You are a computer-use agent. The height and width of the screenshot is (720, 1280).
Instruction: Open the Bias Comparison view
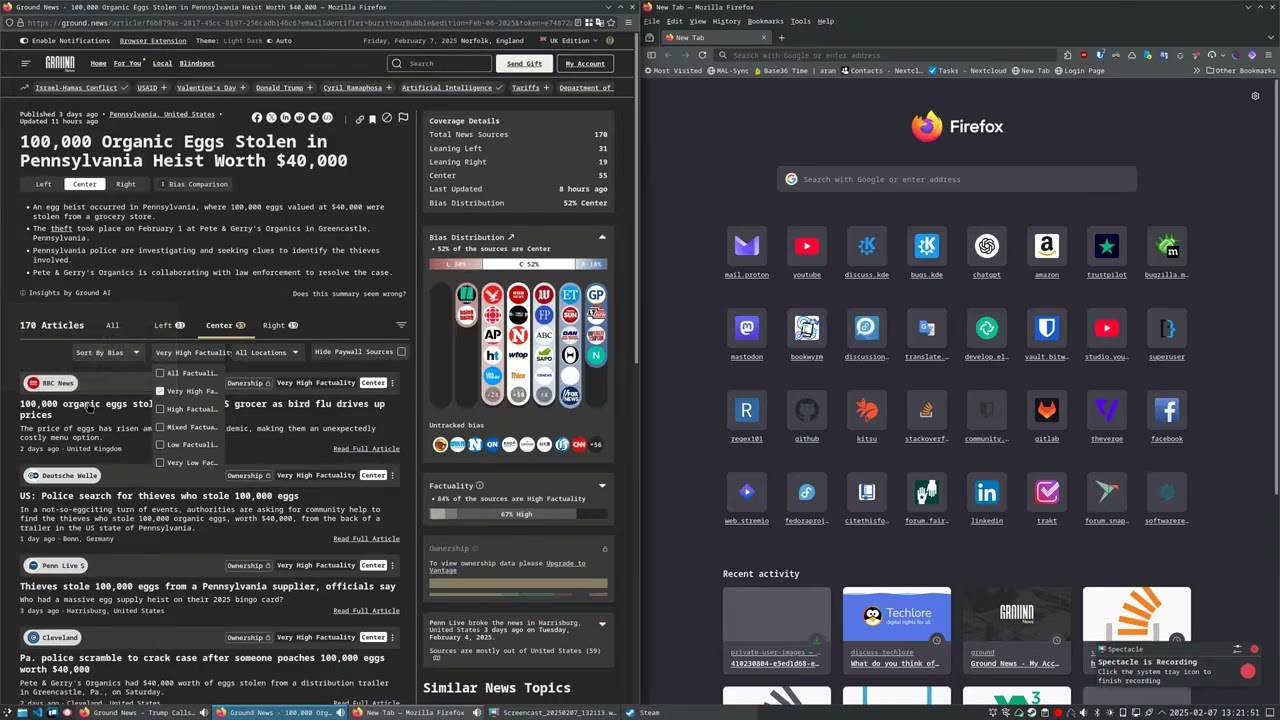tap(195, 184)
